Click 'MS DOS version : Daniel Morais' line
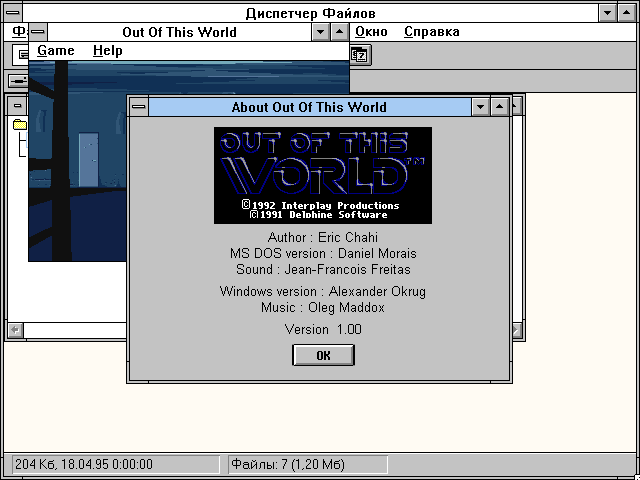This screenshot has width=640, height=480. tap(323, 253)
